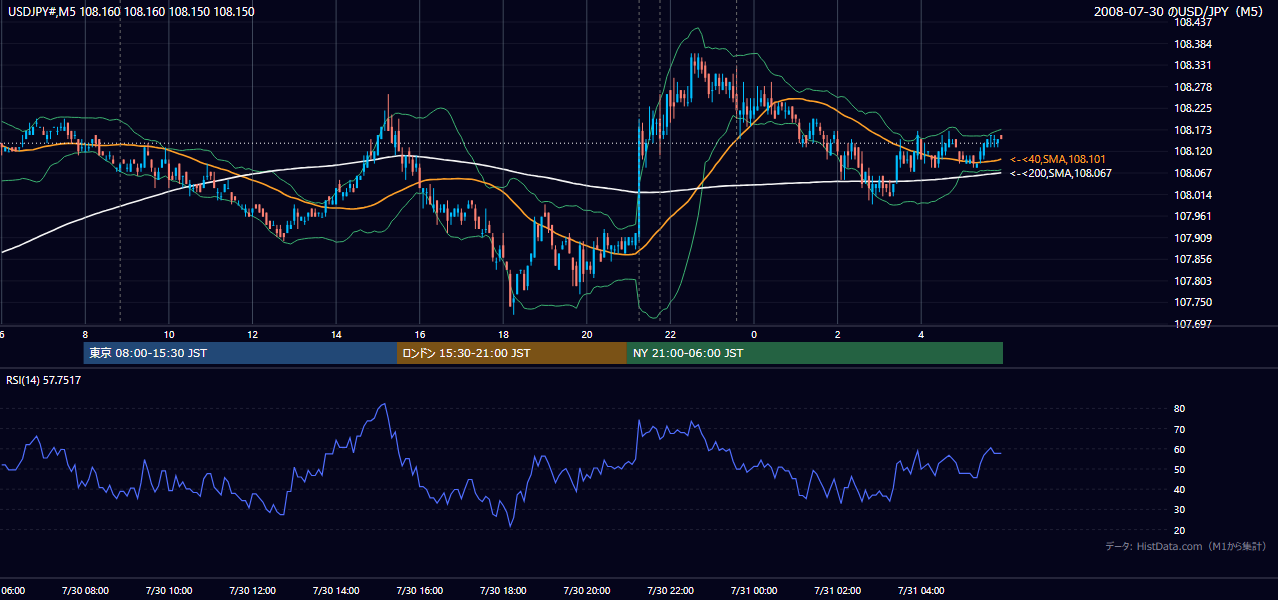This screenshot has width=1278, height=600.
Task: Click price axis label 107.803
Action: (x=1194, y=281)
